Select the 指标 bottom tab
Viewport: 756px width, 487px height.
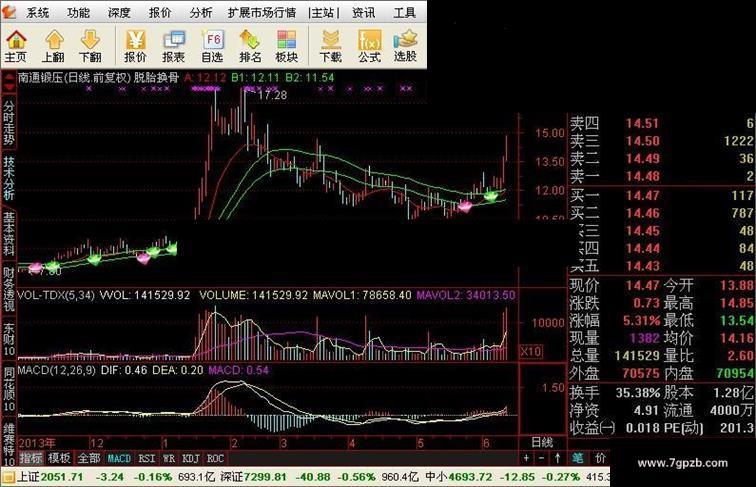(x=31, y=458)
